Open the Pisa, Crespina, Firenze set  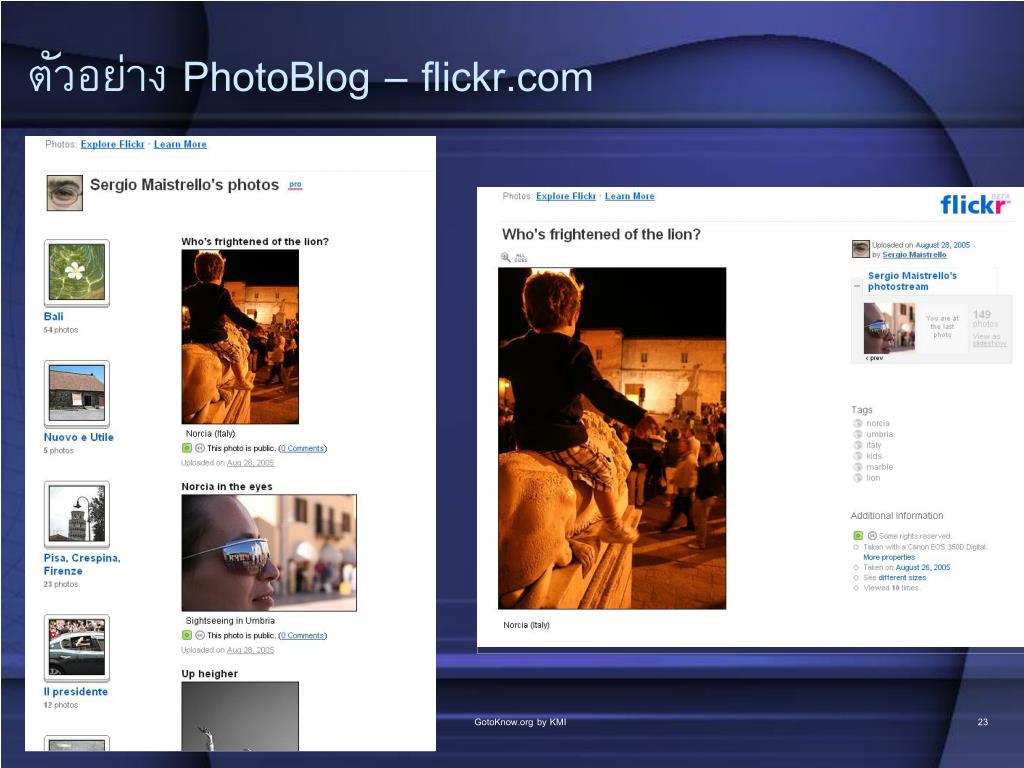(82, 564)
